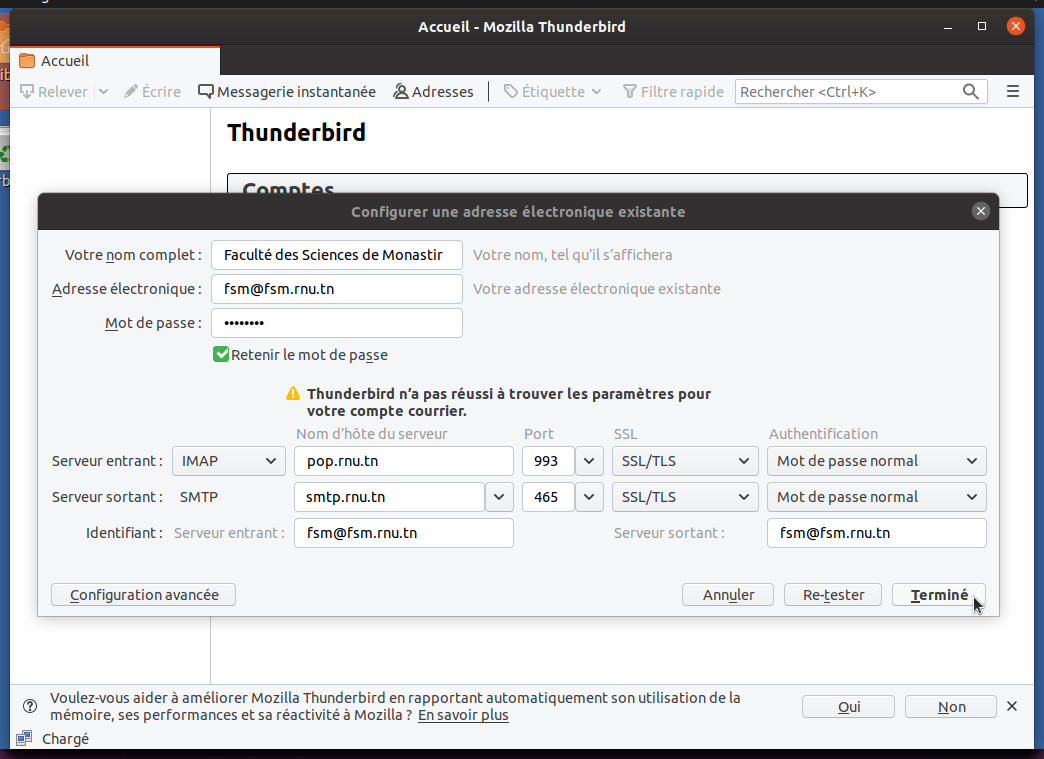Screen dimensions: 1044x759
Task: Expand the Relever dropdown arrow
Action: coord(103,92)
